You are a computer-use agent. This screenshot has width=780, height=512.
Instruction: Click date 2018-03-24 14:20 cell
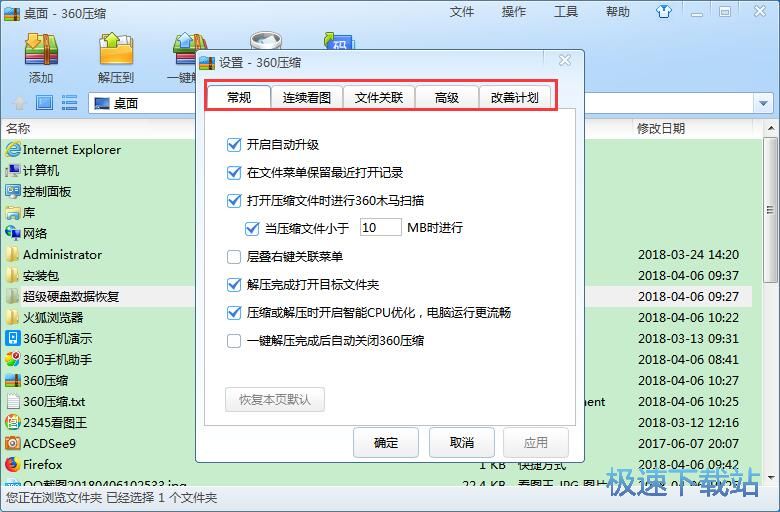pyautogui.click(x=688, y=255)
